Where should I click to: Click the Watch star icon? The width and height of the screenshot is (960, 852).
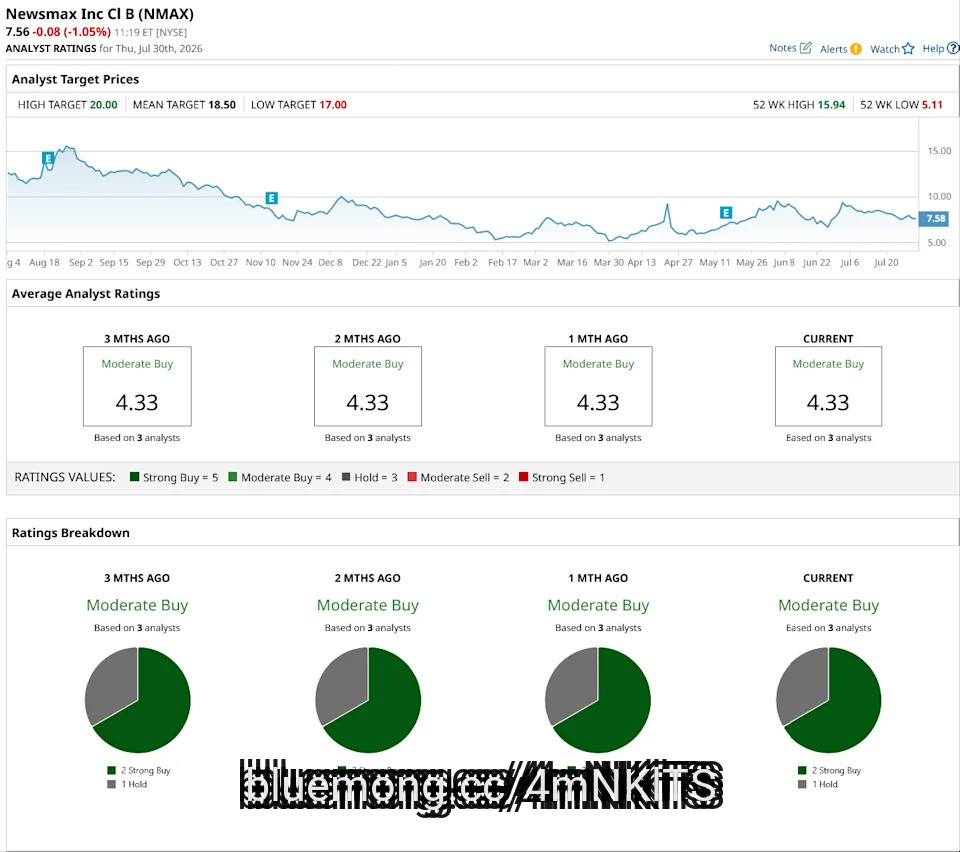point(908,49)
